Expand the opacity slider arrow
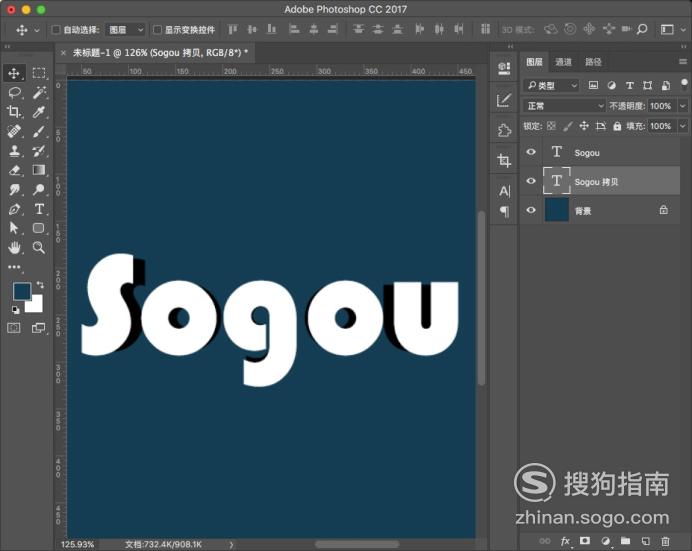The height and width of the screenshot is (551, 692). click(683, 106)
